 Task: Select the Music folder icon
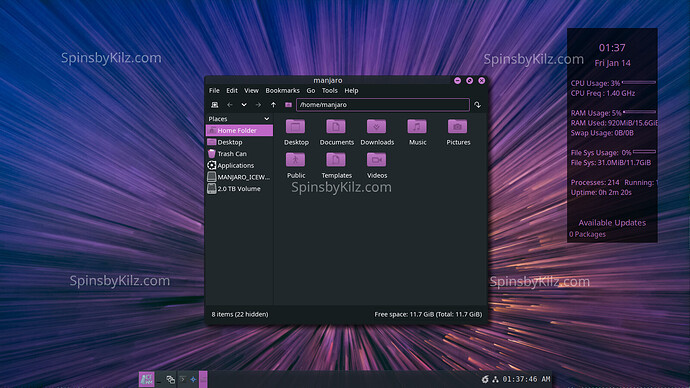pyautogui.click(x=417, y=127)
